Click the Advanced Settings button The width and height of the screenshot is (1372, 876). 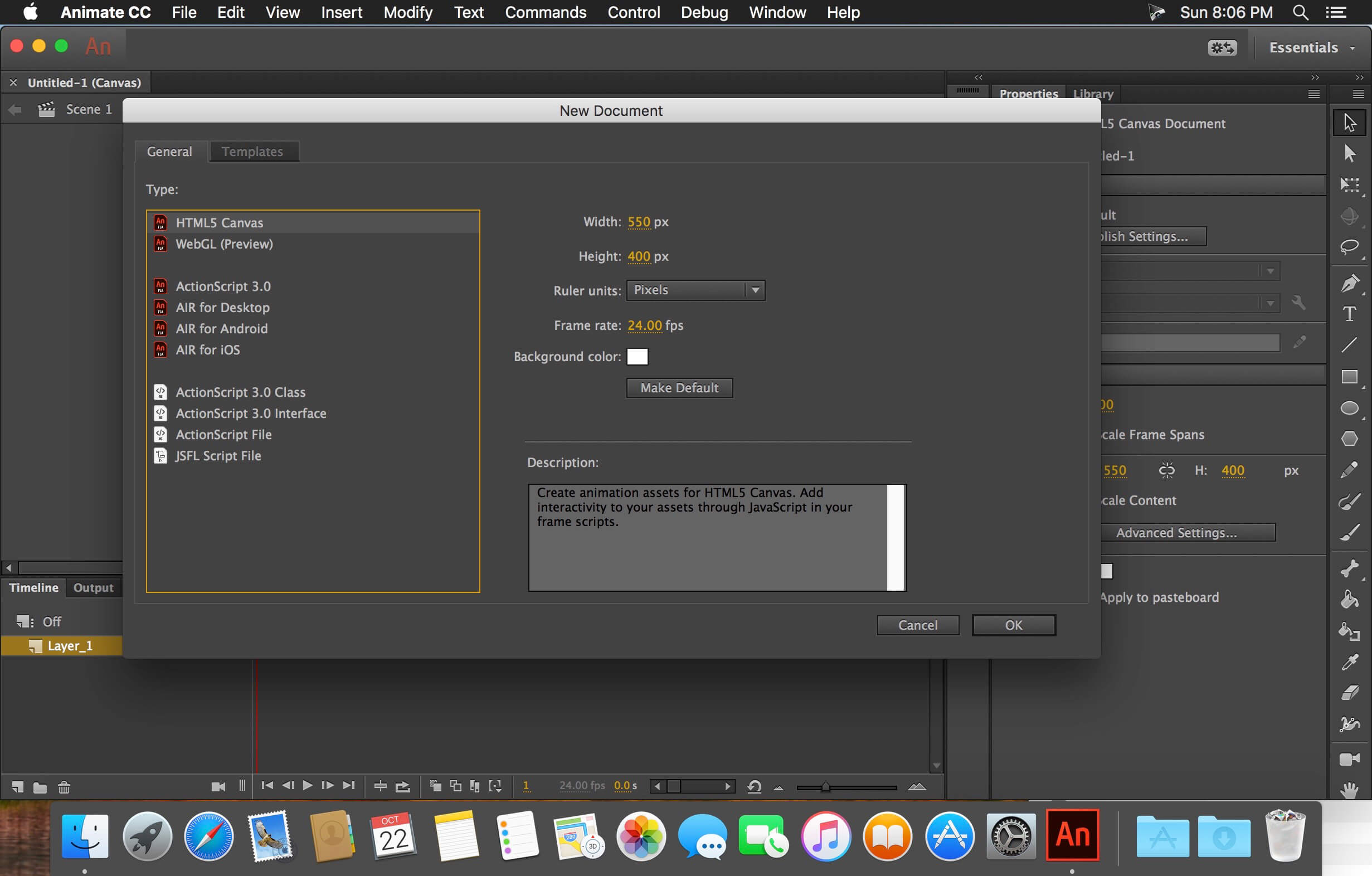tap(1188, 533)
